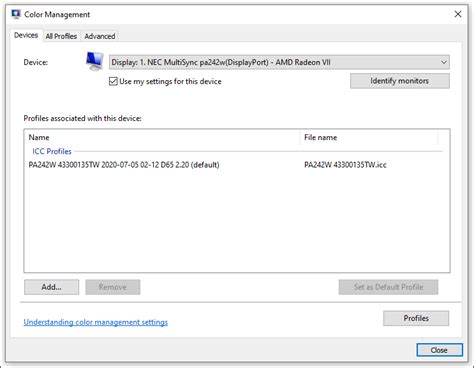The width and height of the screenshot is (474, 368).
Task: Click the Color Management title bar icon
Action: pyautogui.click(x=16, y=14)
